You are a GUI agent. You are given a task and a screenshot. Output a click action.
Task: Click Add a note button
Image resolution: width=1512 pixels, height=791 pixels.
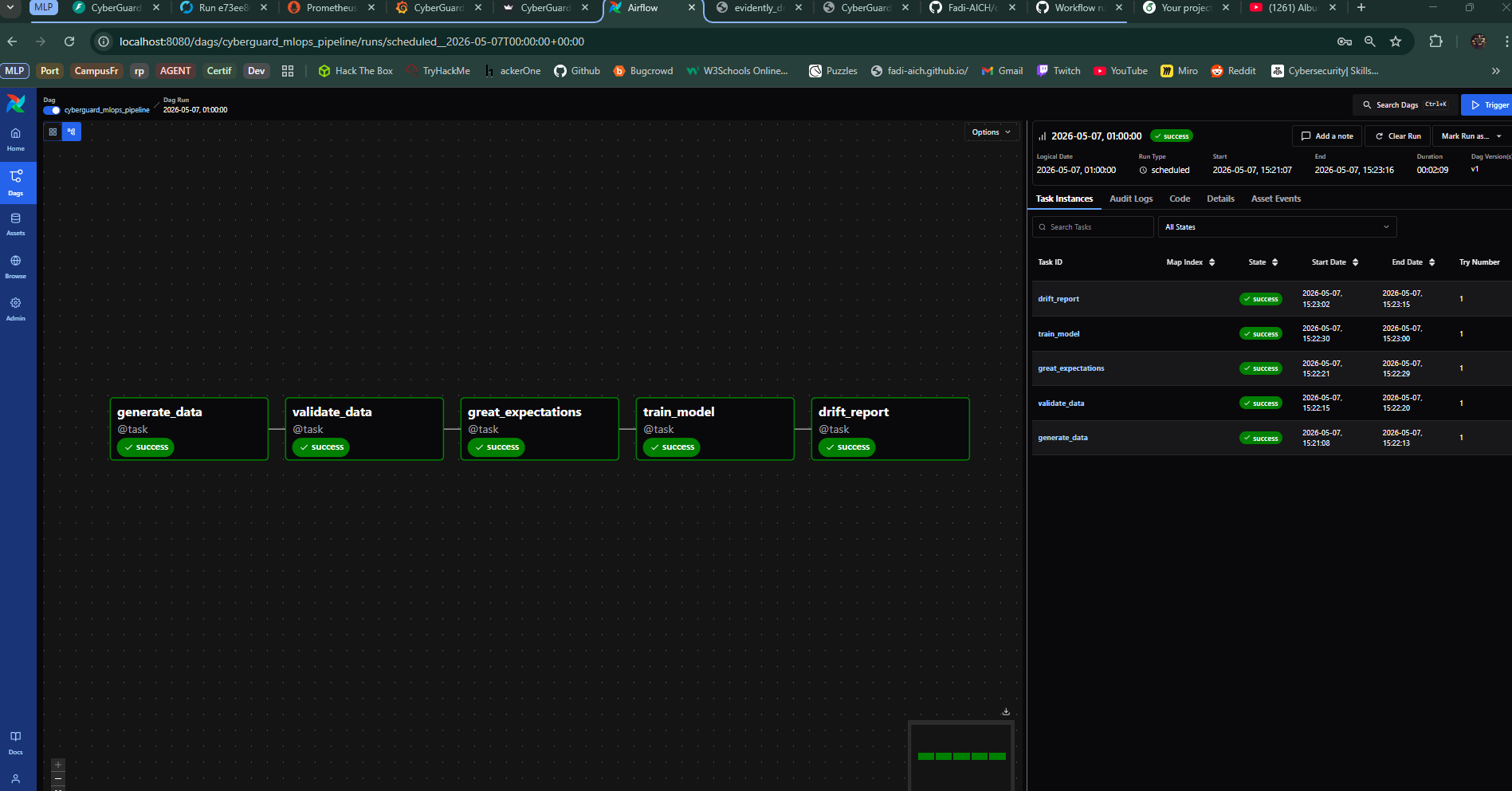(1327, 136)
